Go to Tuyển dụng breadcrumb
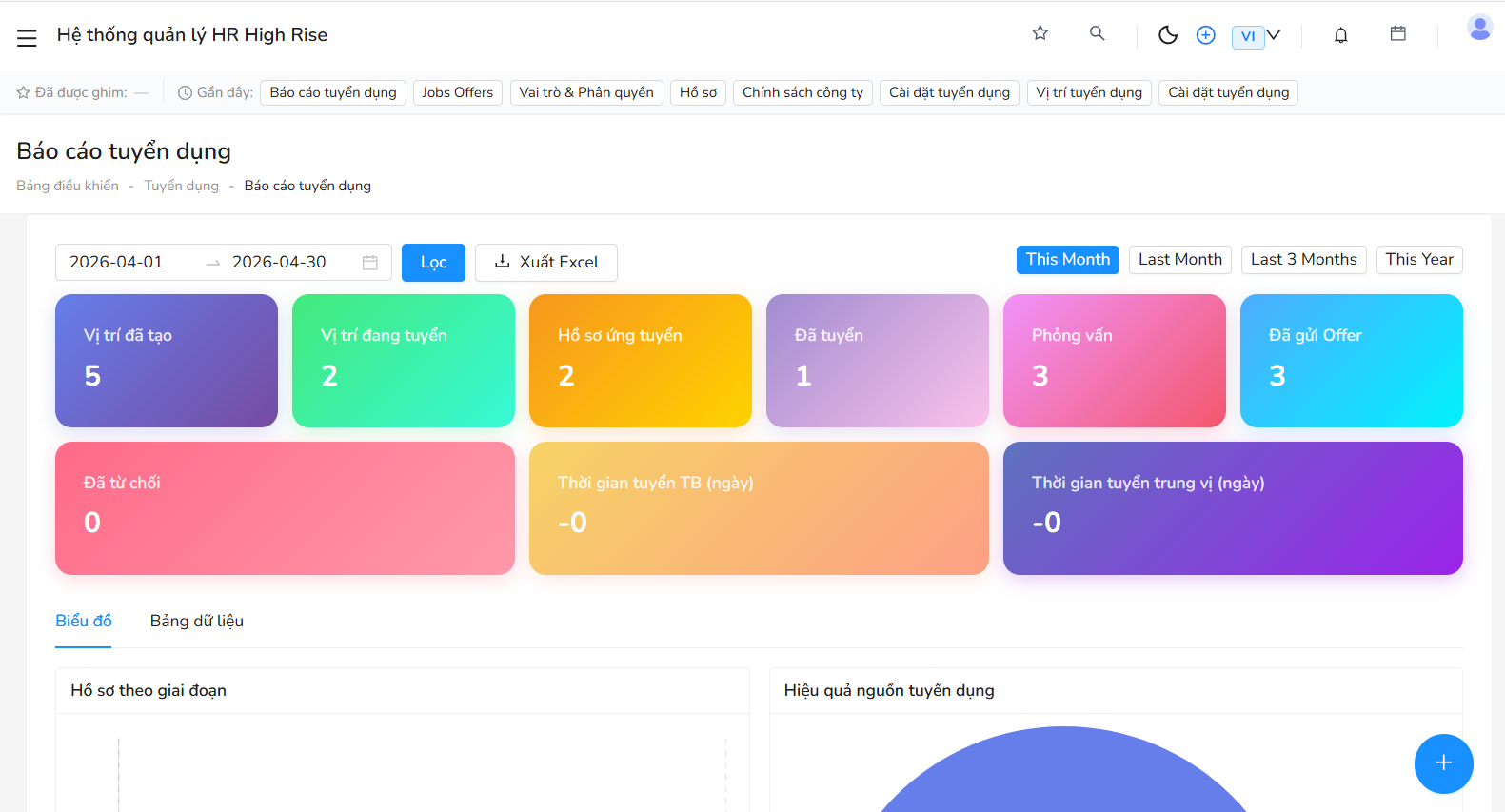This screenshot has width=1505, height=812. [x=182, y=186]
